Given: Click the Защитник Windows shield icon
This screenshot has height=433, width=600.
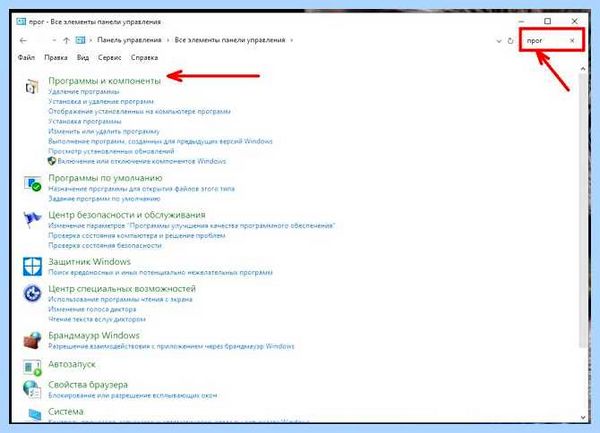Looking at the screenshot, I should tap(32, 266).
